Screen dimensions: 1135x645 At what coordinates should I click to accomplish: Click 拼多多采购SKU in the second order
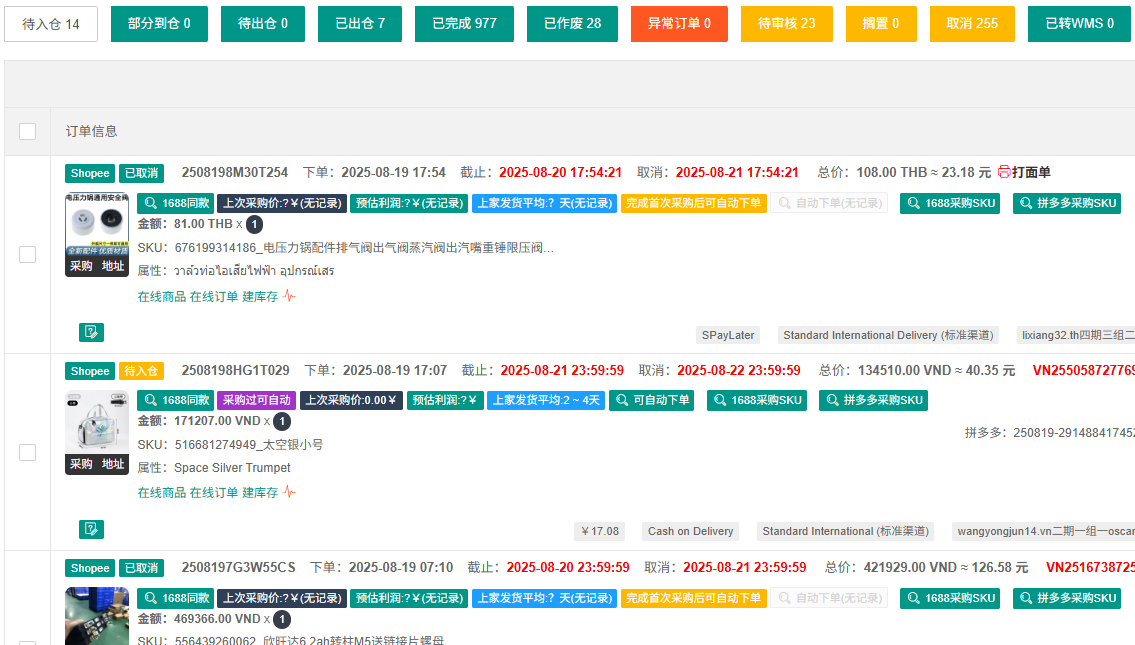coord(873,400)
